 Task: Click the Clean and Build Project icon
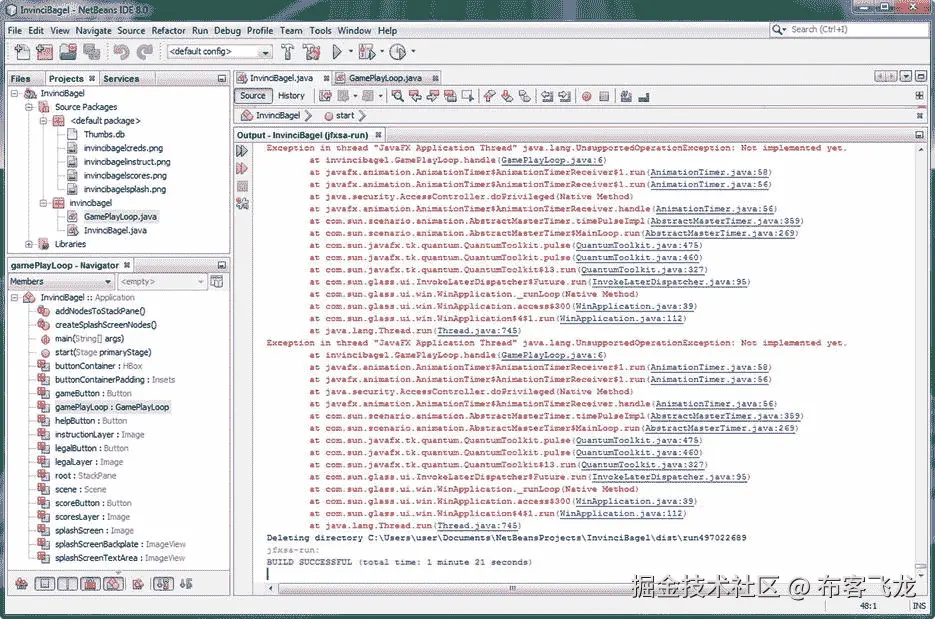[311, 52]
